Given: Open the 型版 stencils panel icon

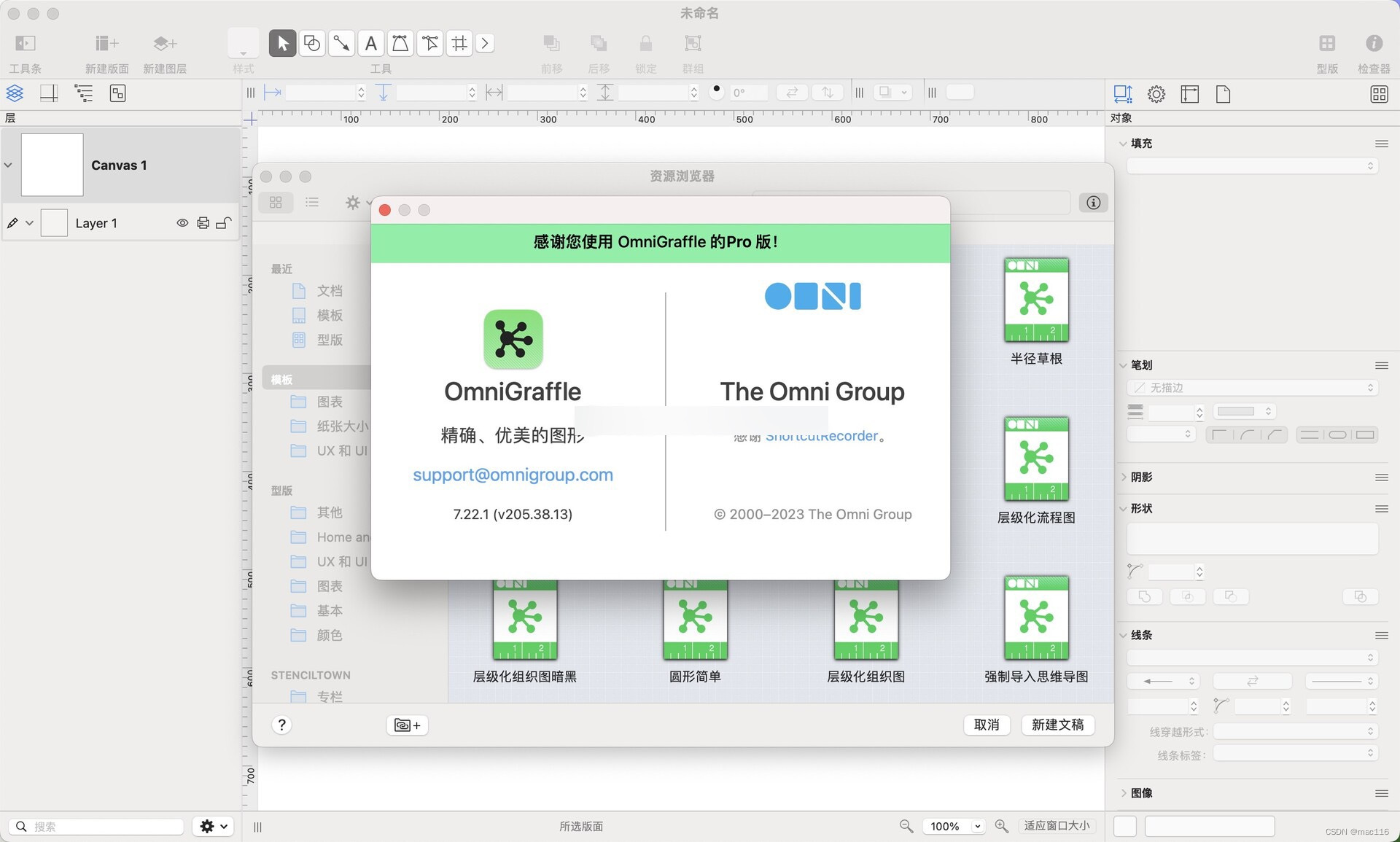Looking at the screenshot, I should [1327, 44].
